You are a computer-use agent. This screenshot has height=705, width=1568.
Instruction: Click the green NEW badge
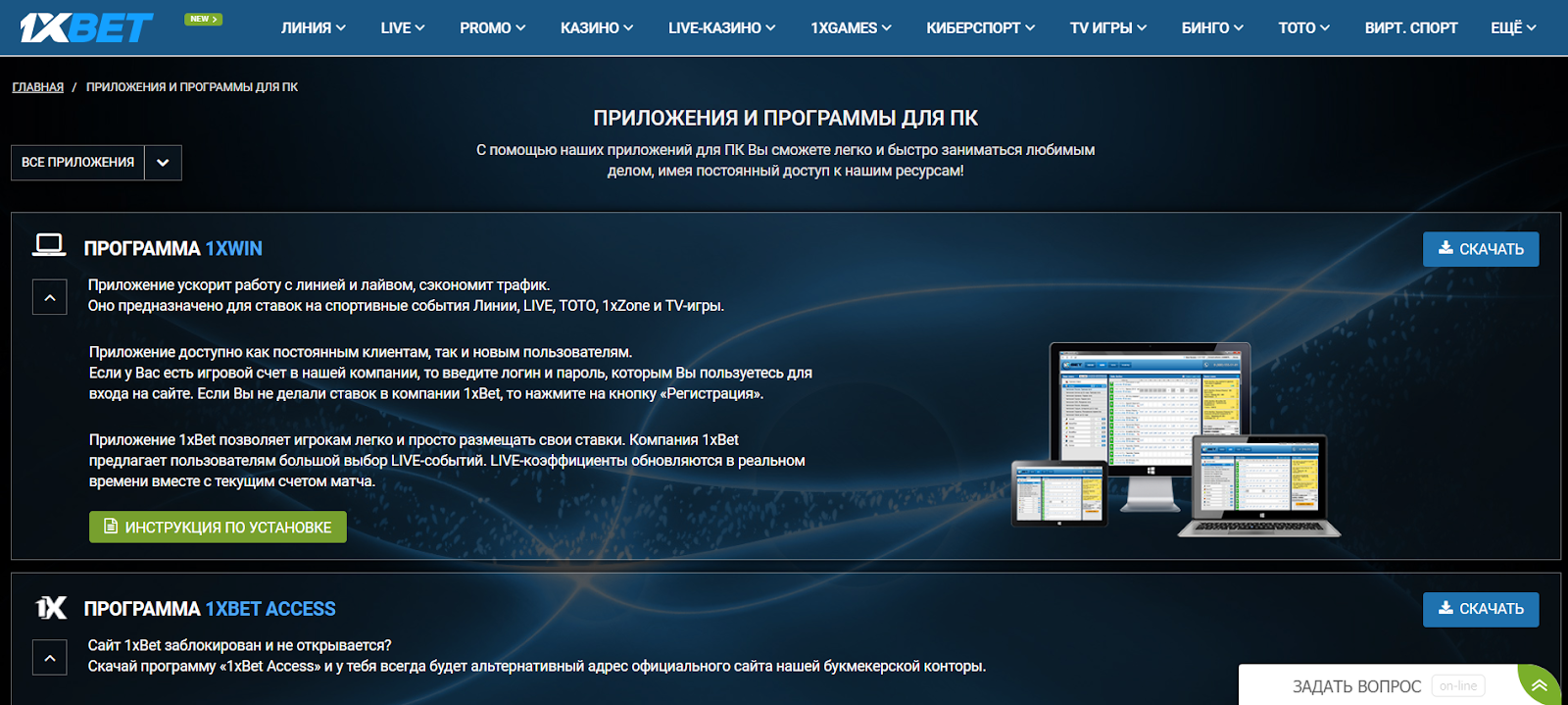click(203, 19)
